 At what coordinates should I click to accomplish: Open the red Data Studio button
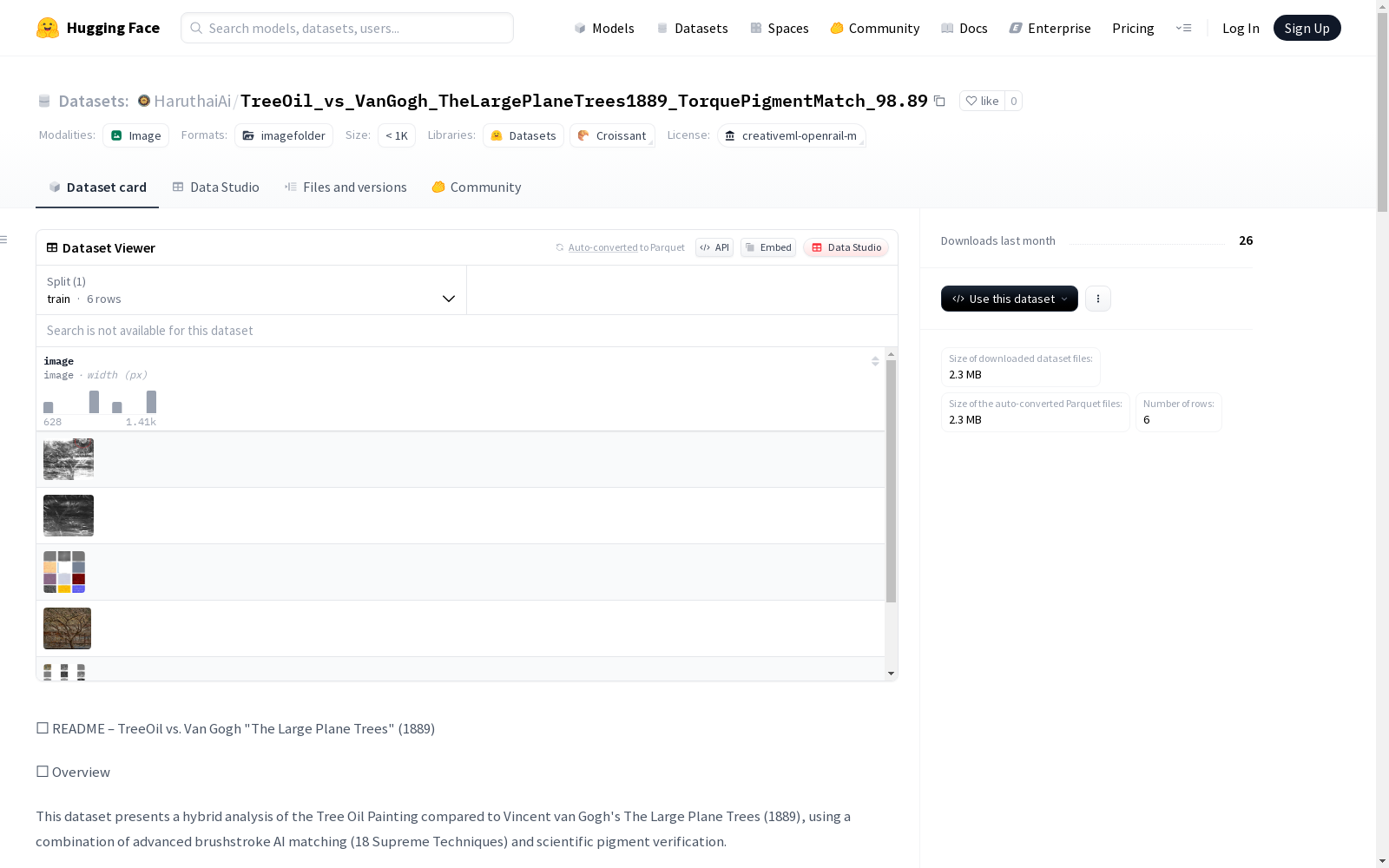846,247
